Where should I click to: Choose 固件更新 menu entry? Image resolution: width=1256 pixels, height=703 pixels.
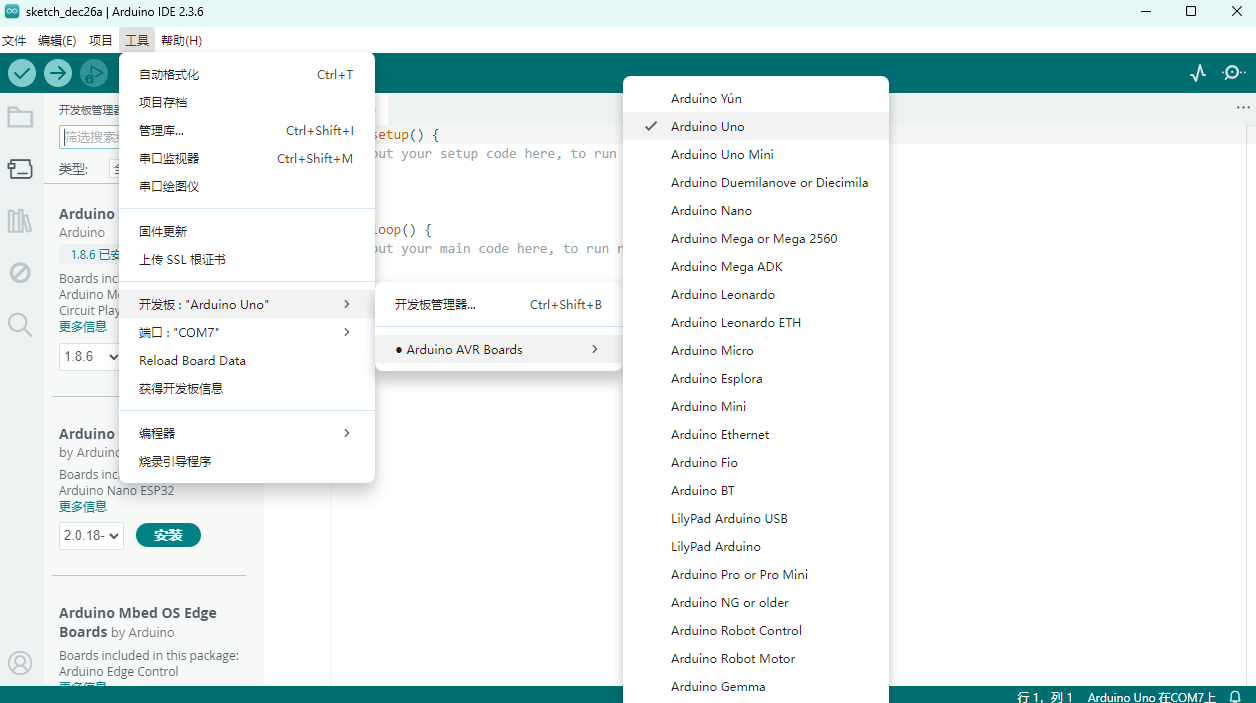[246, 231]
